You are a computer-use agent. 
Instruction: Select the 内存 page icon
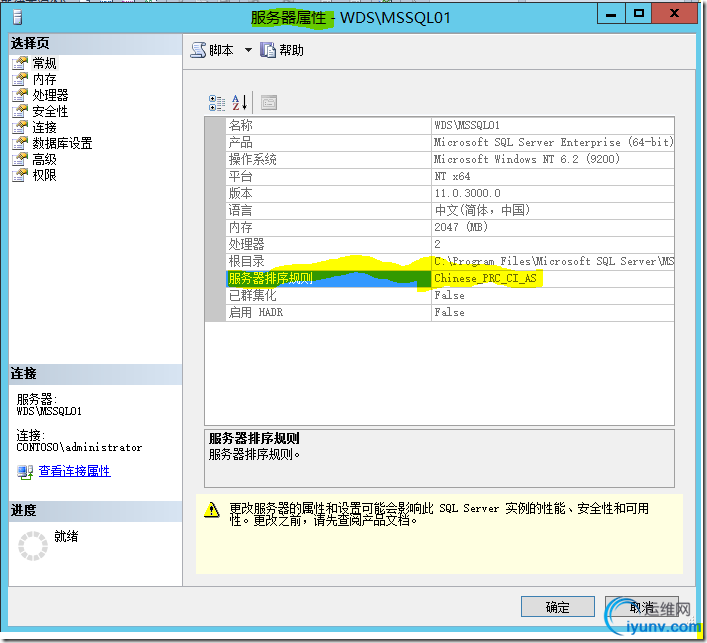(x=20, y=79)
